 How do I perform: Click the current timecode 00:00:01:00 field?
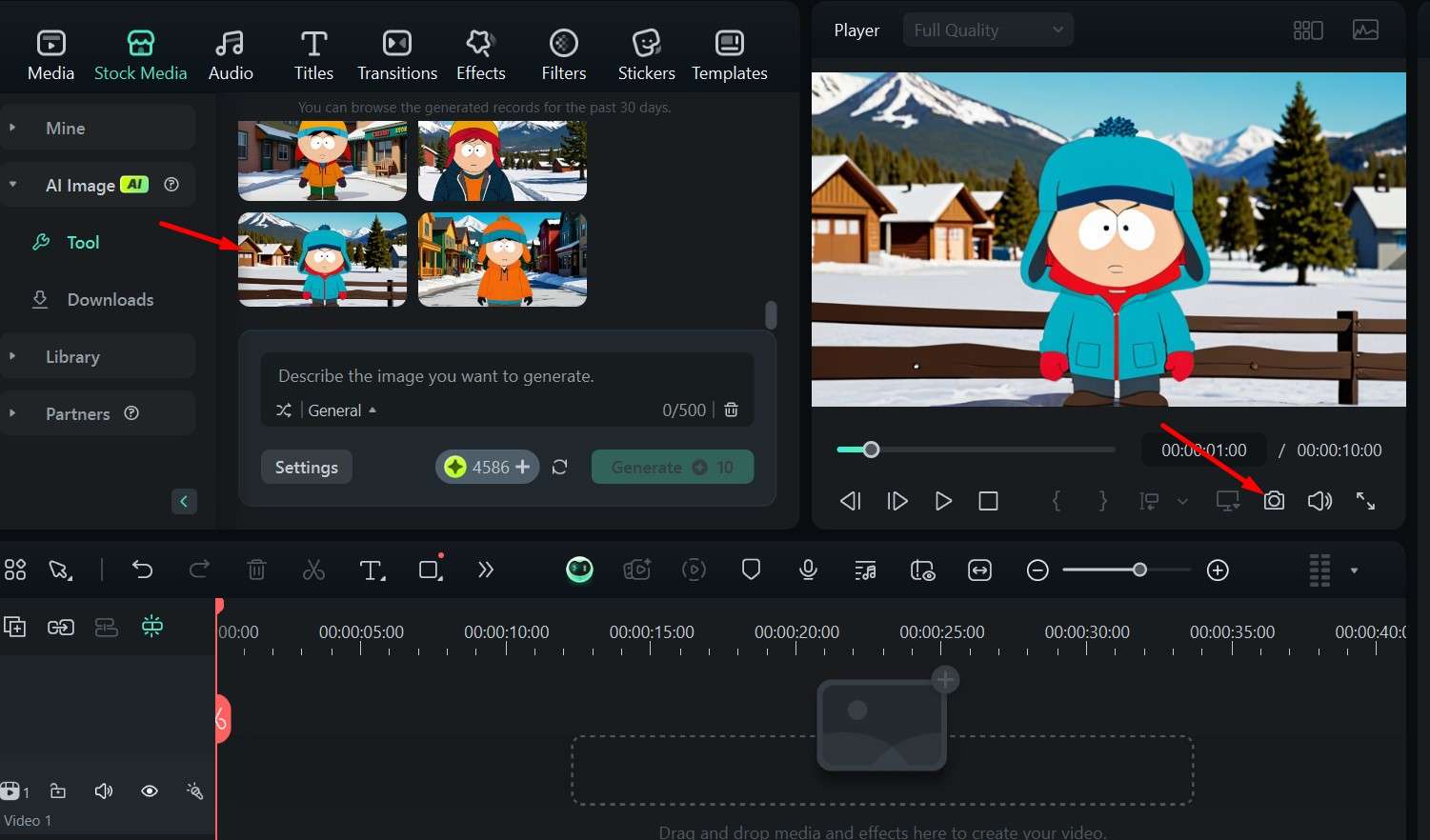point(1204,450)
